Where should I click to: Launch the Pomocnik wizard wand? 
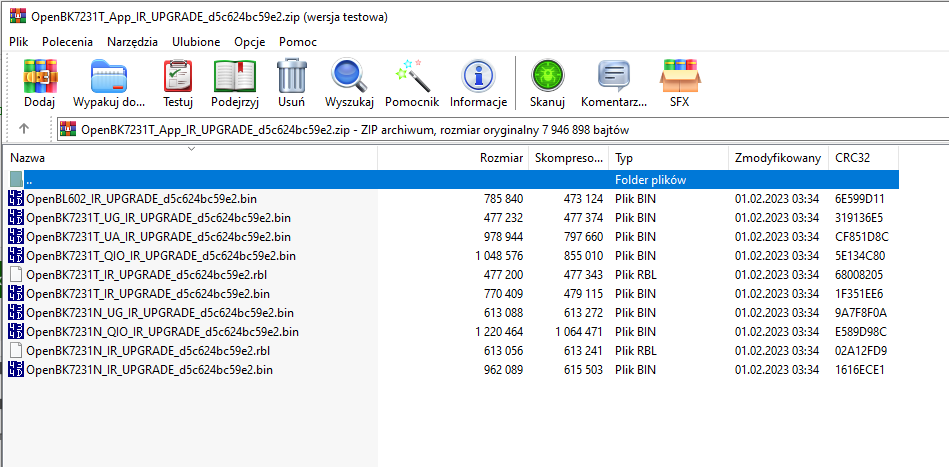[x=412, y=76]
